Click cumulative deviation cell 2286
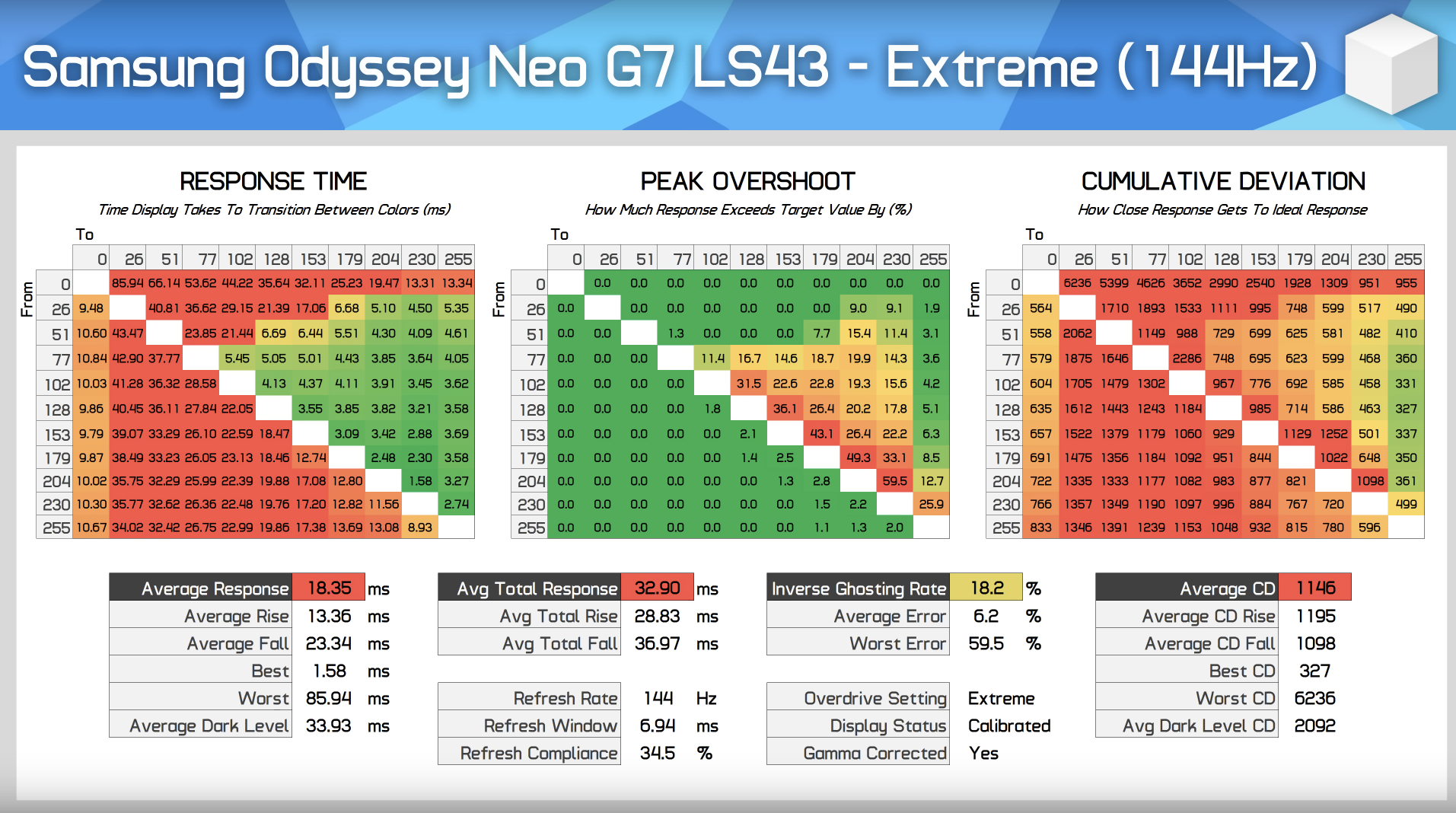The width and height of the screenshot is (1456, 813). [1187, 359]
